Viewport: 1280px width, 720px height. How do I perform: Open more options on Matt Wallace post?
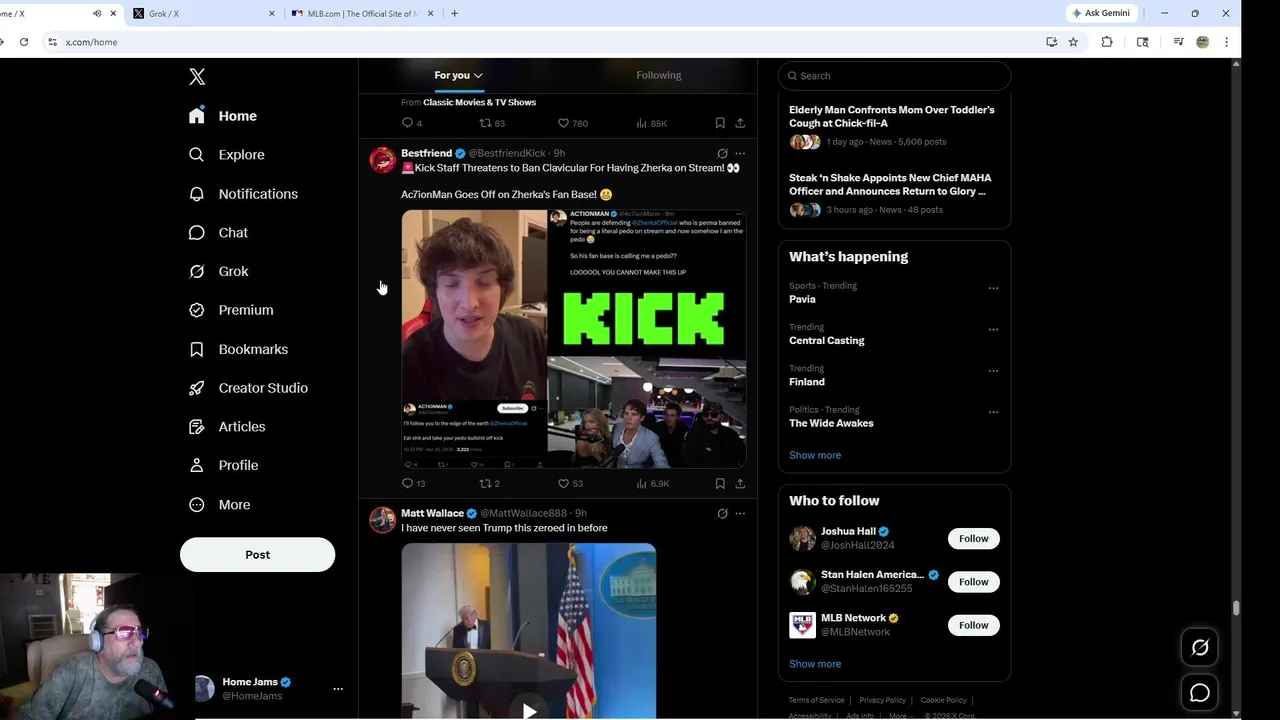coord(740,514)
